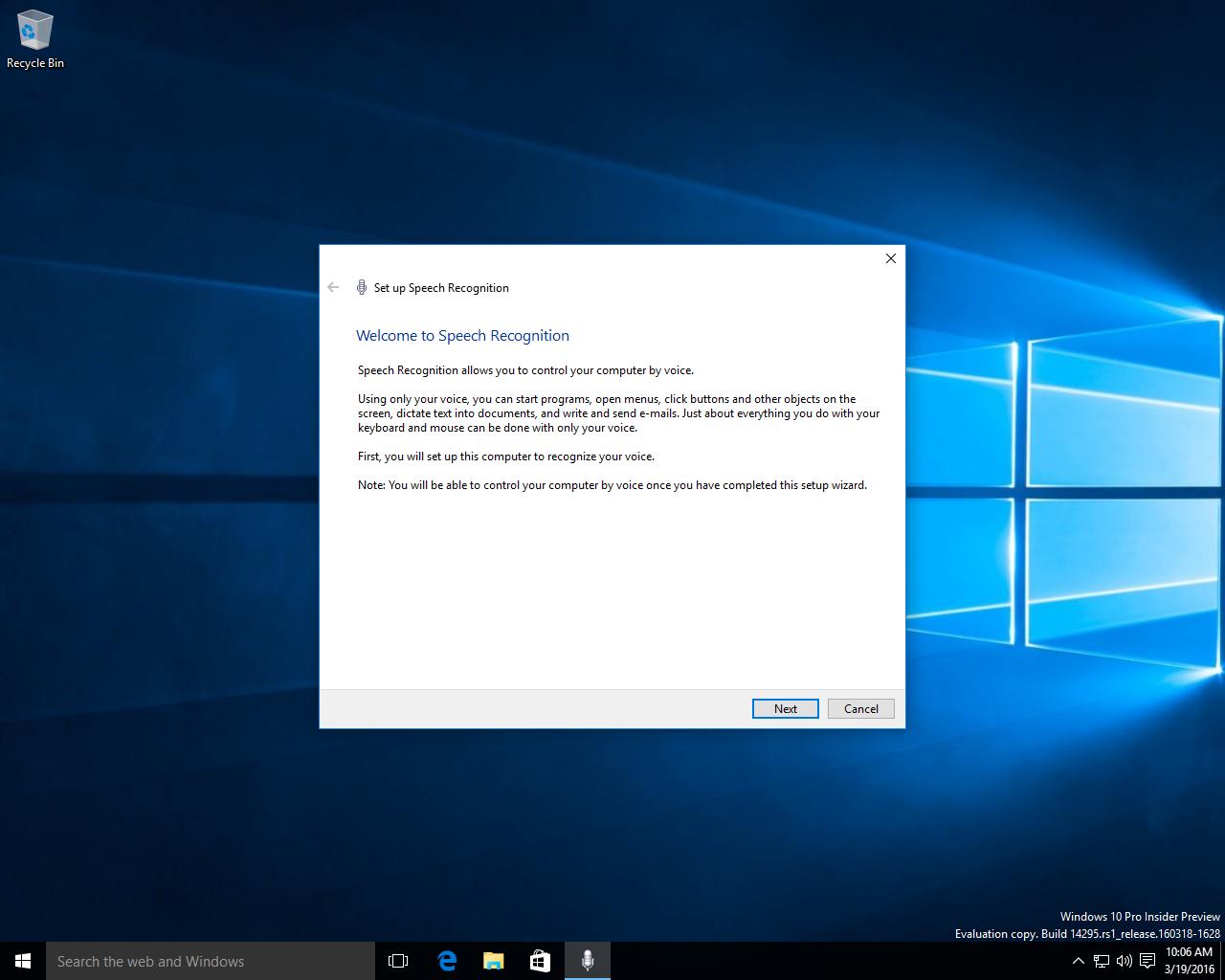This screenshot has width=1225, height=980.
Task: Open File Explorer from the taskbar
Action: [x=493, y=961]
